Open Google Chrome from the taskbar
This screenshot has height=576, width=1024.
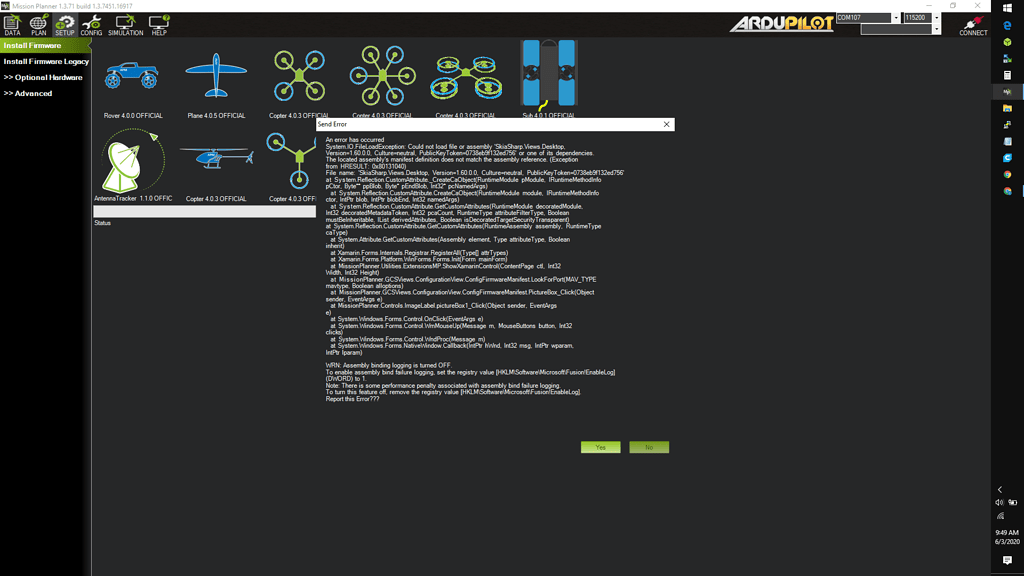(x=1006, y=174)
